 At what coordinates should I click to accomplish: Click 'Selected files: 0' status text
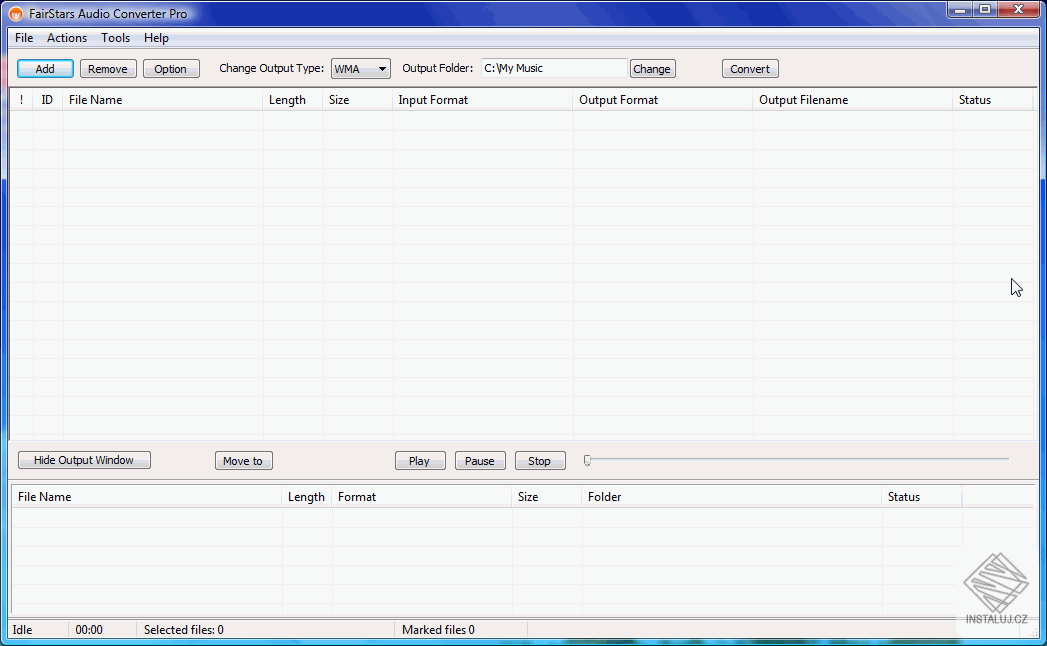point(184,630)
